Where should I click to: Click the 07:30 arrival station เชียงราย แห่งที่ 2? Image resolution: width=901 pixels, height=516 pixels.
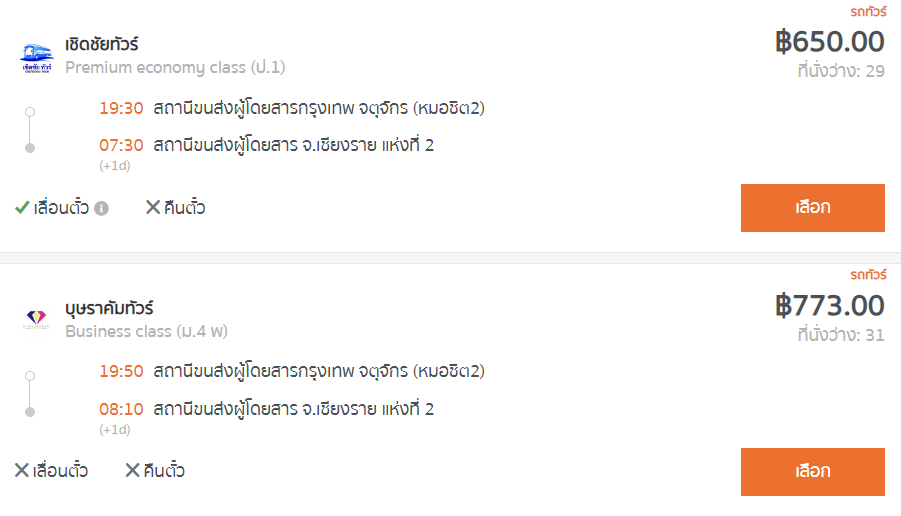click(293, 145)
